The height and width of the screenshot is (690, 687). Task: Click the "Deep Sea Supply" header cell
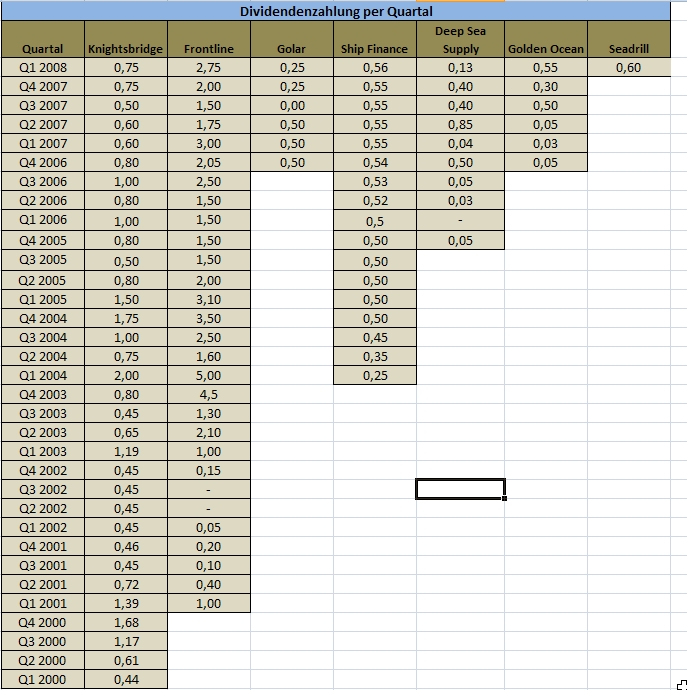tap(461, 39)
